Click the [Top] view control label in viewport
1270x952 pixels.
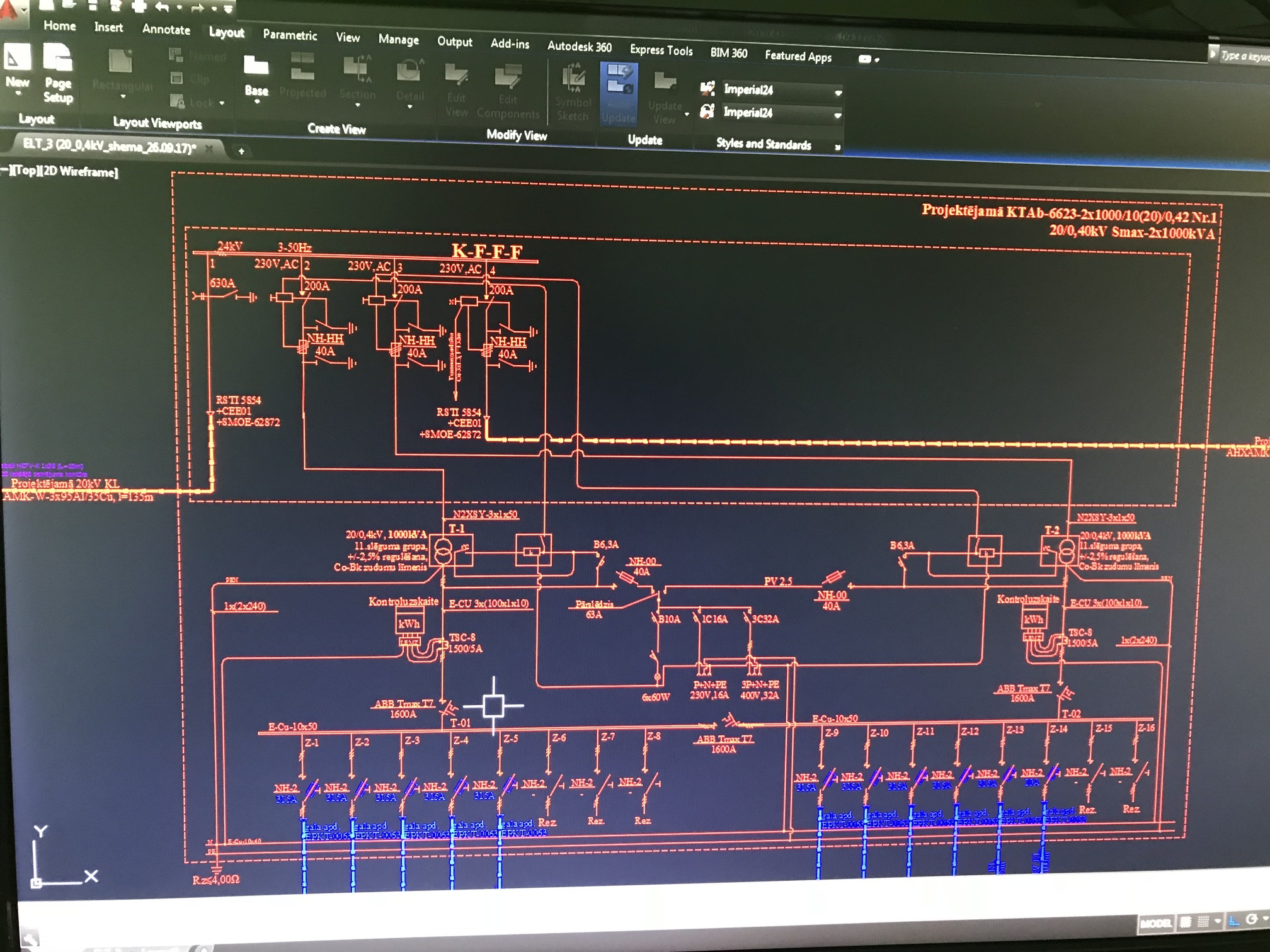(x=25, y=170)
